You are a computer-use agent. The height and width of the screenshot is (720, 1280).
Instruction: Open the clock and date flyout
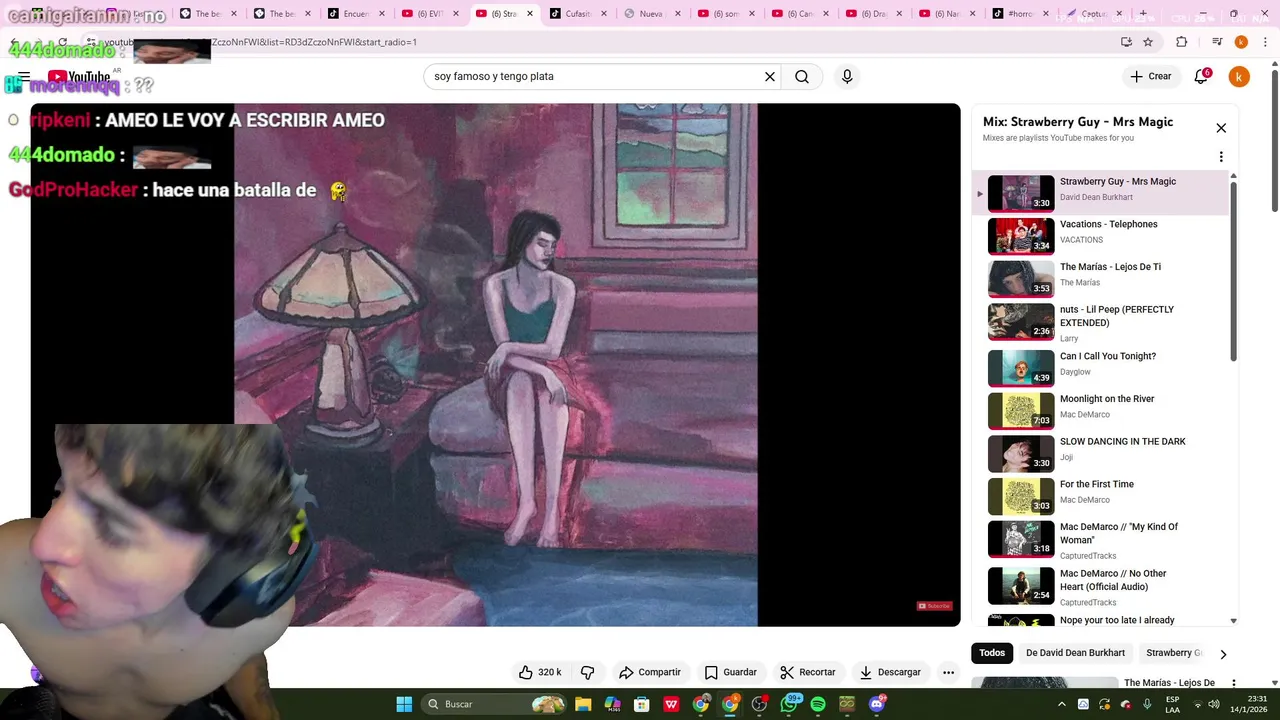(1248, 704)
